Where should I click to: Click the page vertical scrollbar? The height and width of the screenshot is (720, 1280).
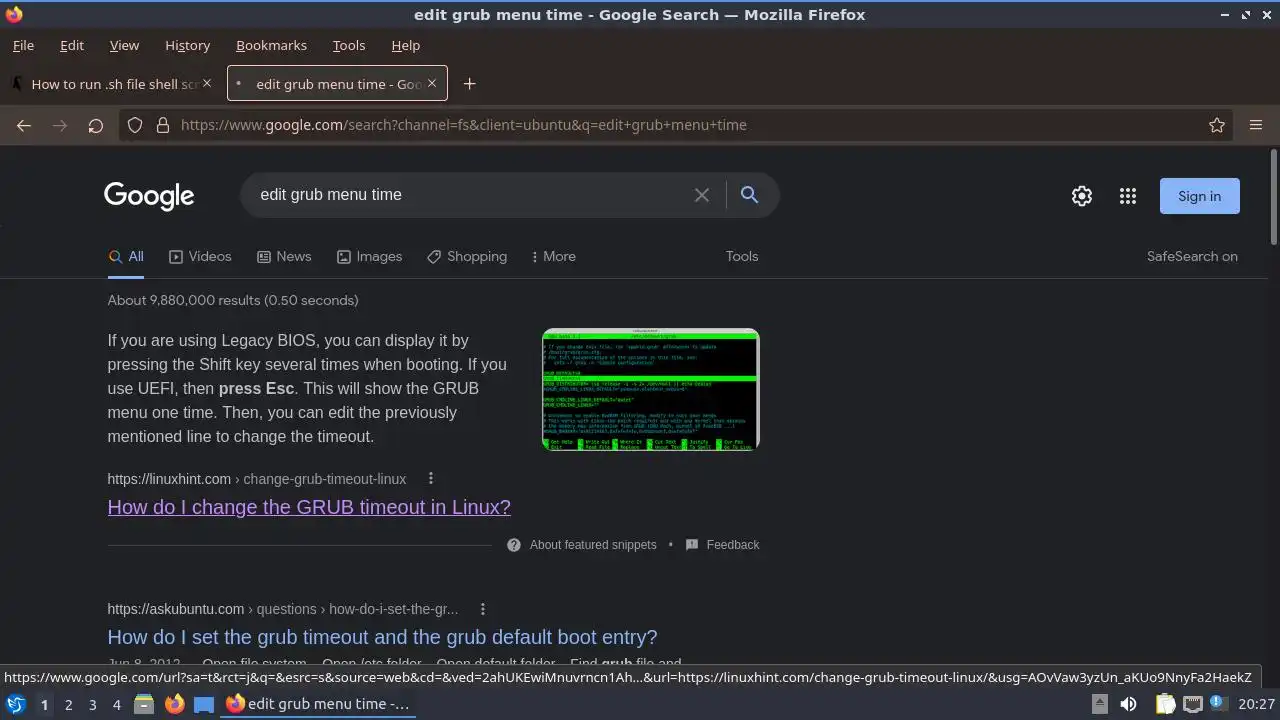coord(1274,196)
